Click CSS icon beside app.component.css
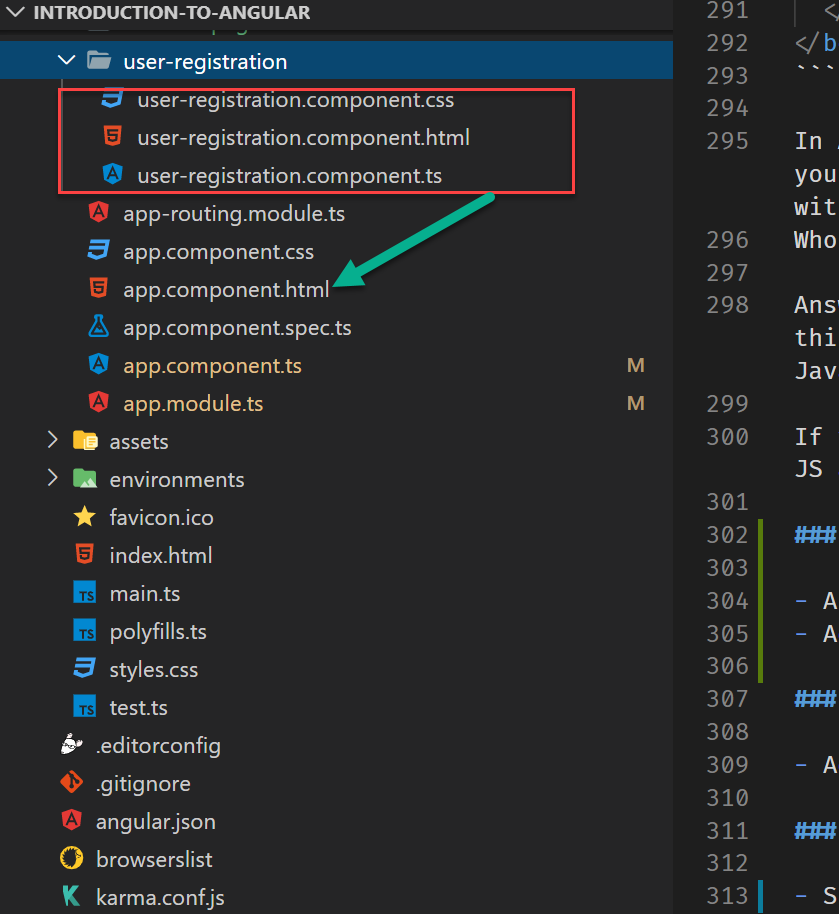Image resolution: width=839 pixels, height=914 pixels. tap(99, 250)
